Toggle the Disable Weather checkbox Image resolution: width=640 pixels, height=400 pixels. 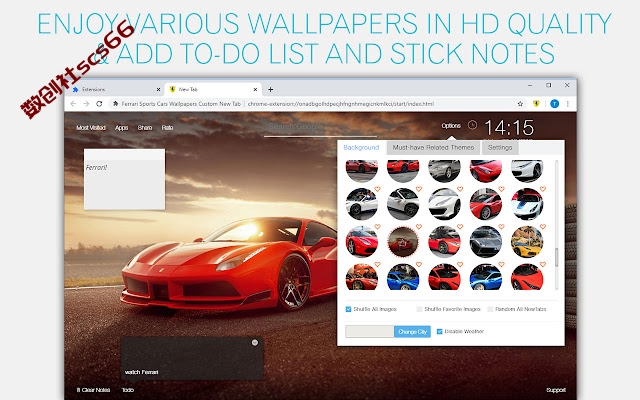[x=440, y=331]
